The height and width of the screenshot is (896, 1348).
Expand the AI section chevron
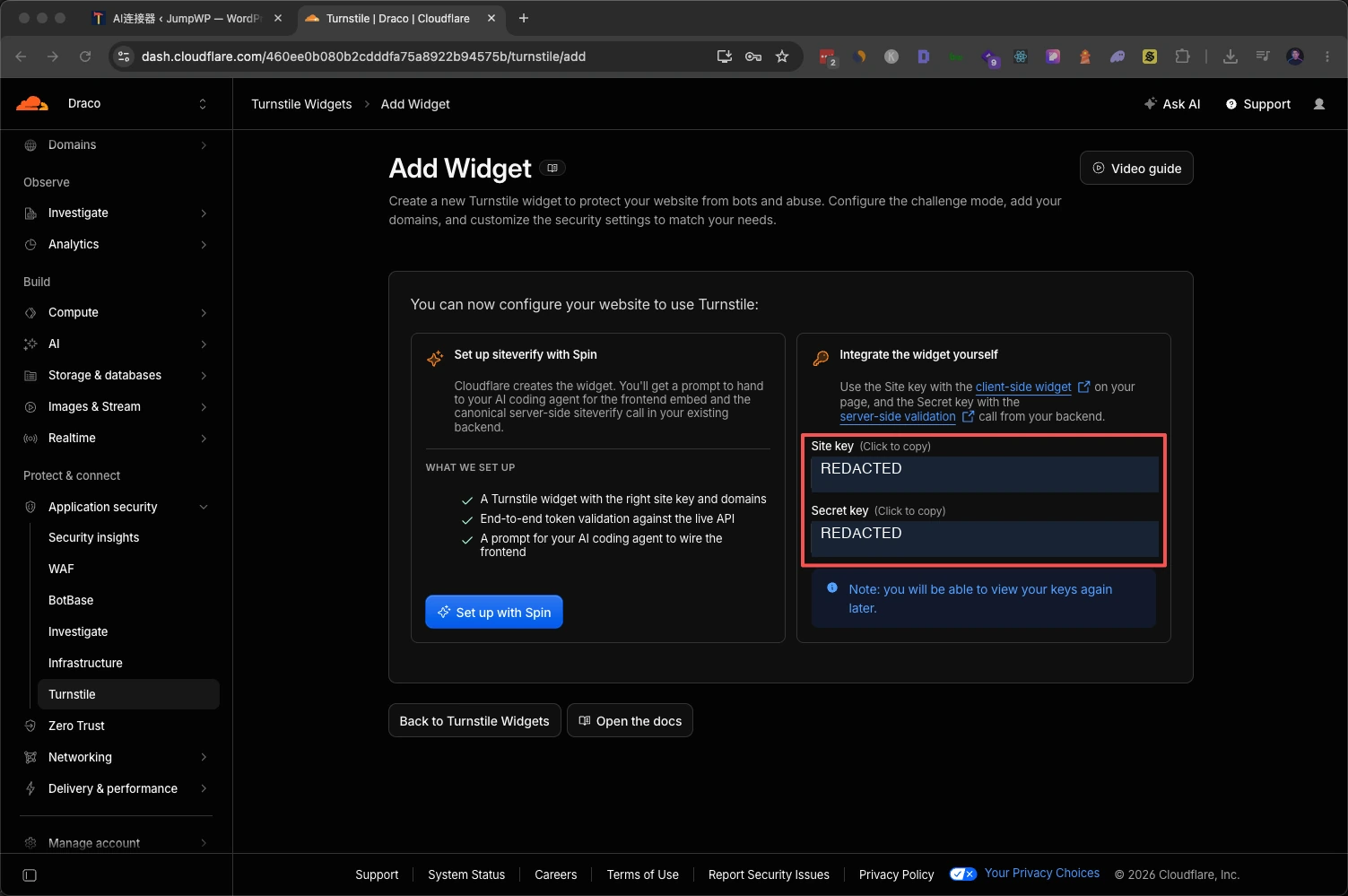coord(204,344)
